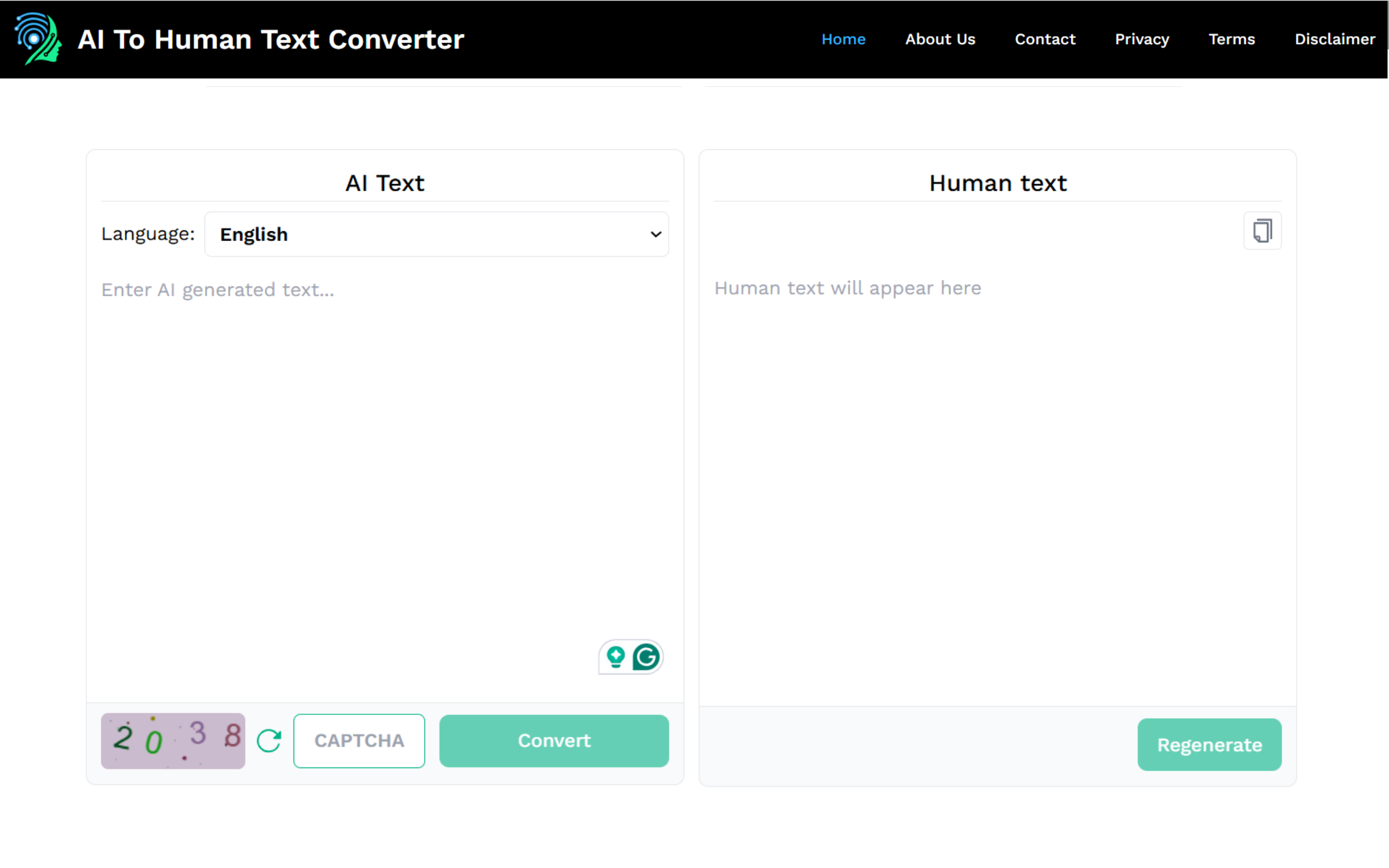The width and height of the screenshot is (1389, 868).
Task: View the Terms page
Action: pyautogui.click(x=1231, y=39)
